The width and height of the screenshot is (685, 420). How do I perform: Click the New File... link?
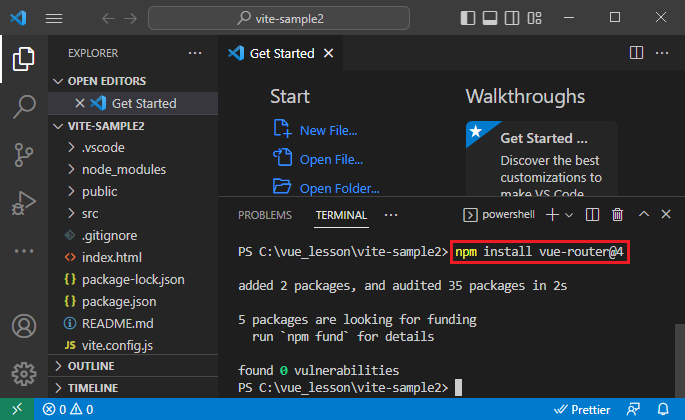328,131
